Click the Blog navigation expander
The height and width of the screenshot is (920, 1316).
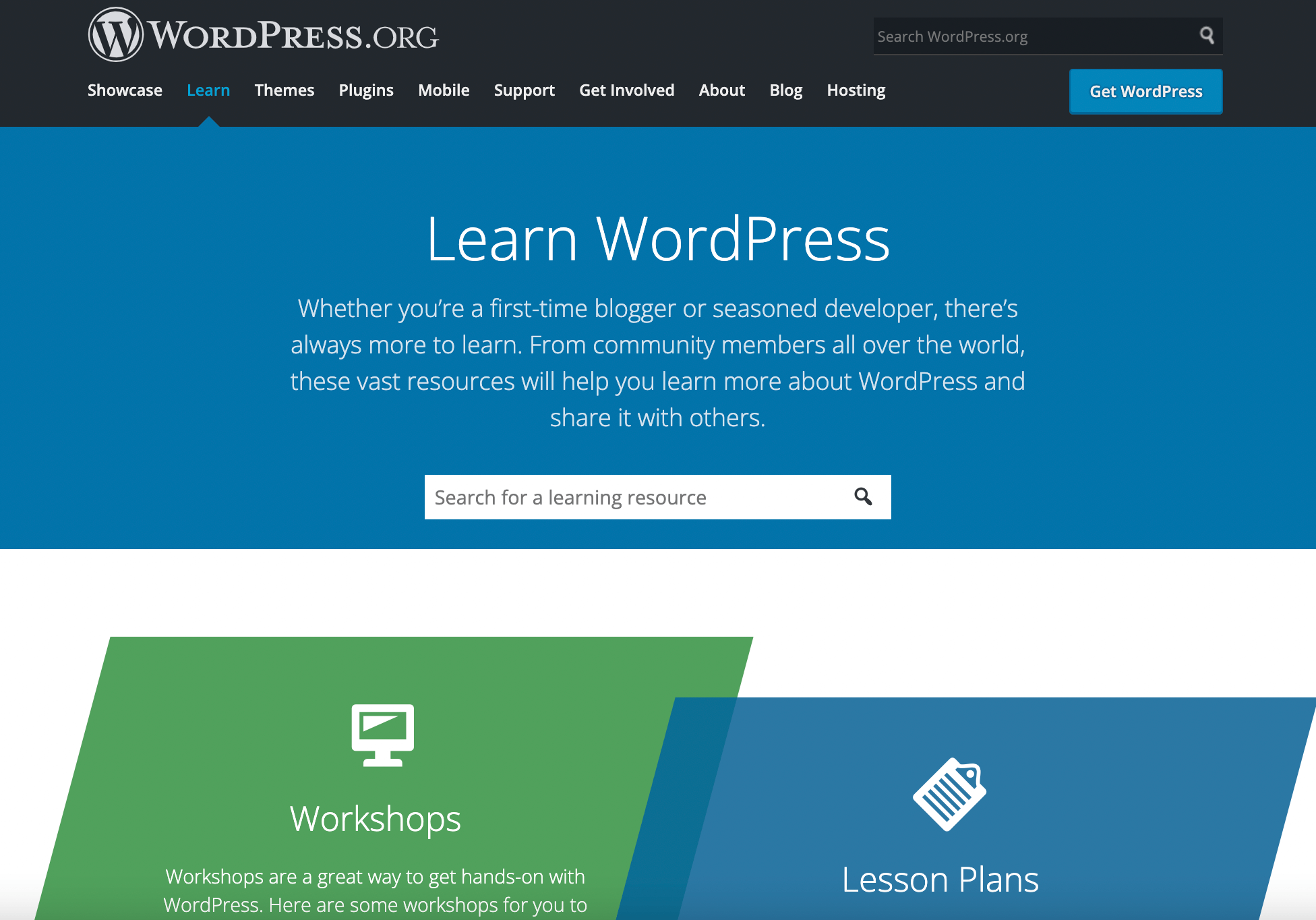point(786,90)
